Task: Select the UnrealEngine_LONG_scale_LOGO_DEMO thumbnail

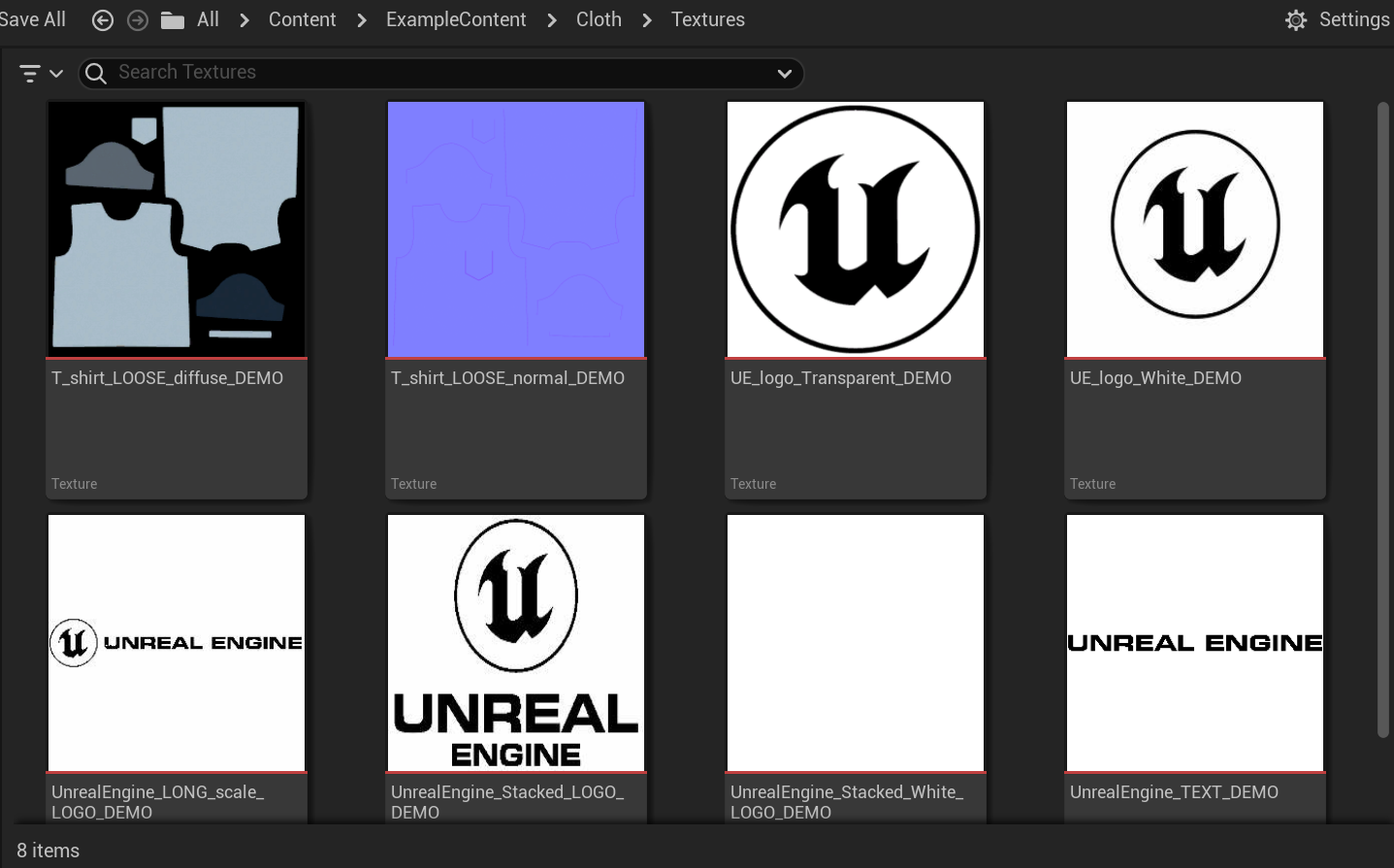Action: [x=177, y=643]
